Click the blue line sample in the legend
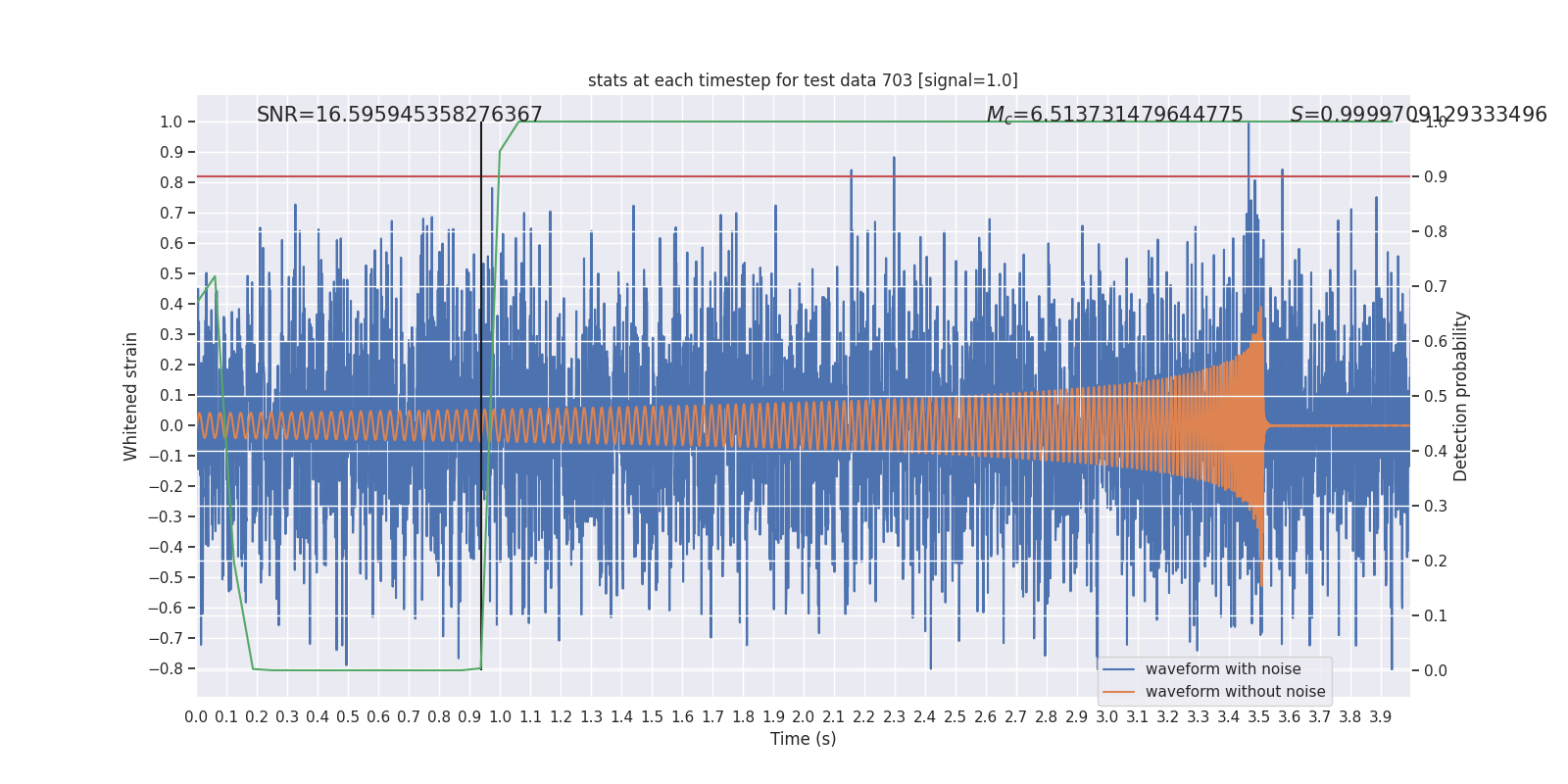 tap(1119, 669)
